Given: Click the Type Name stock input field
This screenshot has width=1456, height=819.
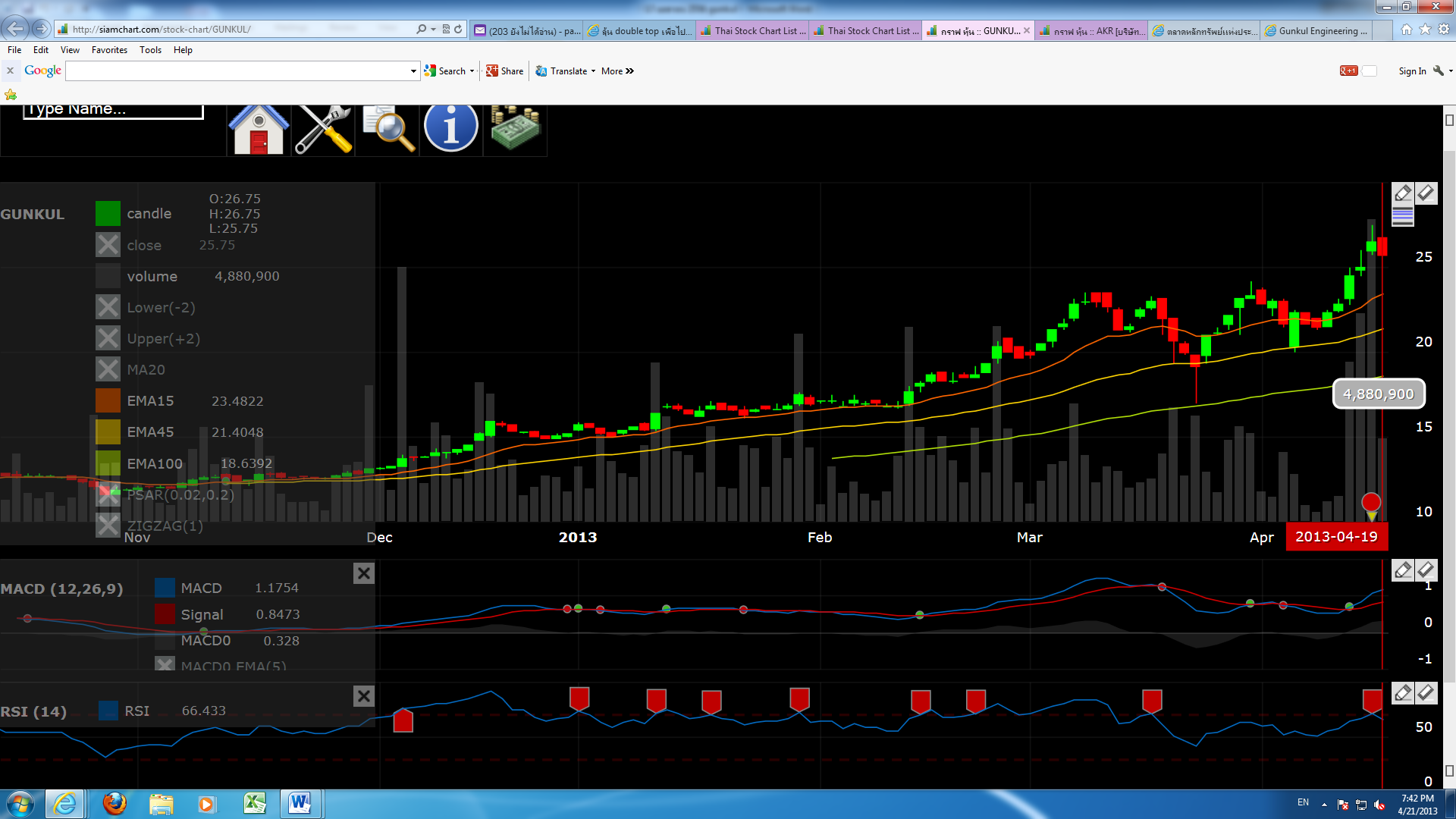Looking at the screenshot, I should pyautogui.click(x=114, y=111).
